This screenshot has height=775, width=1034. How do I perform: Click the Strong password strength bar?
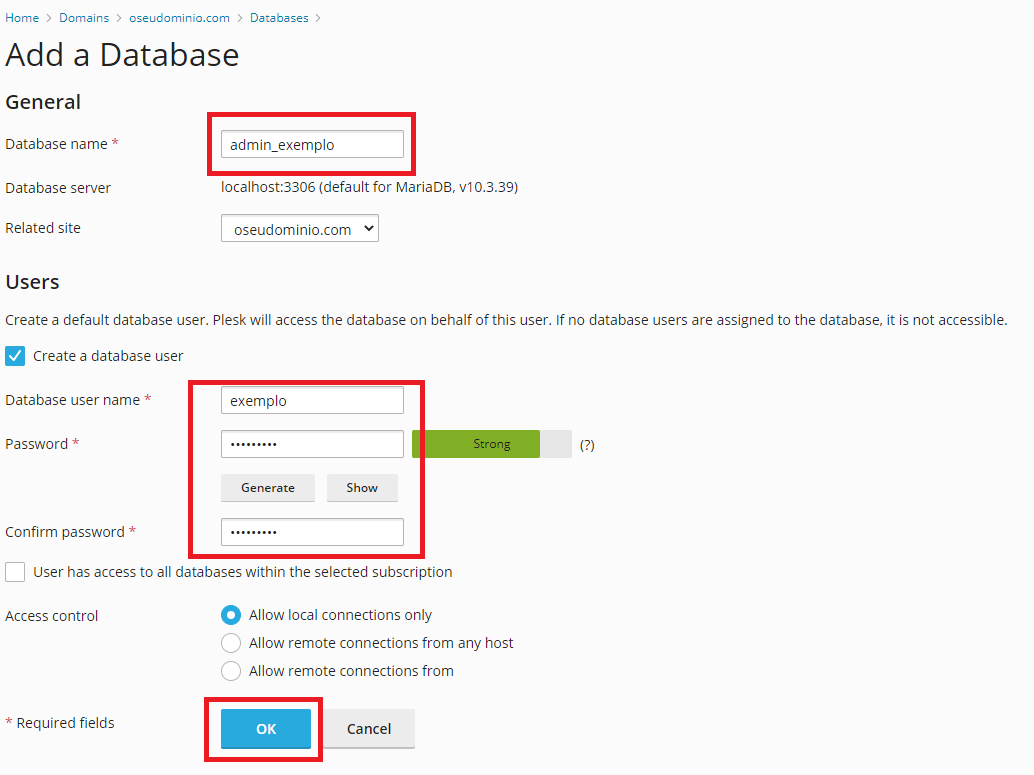tap(491, 444)
